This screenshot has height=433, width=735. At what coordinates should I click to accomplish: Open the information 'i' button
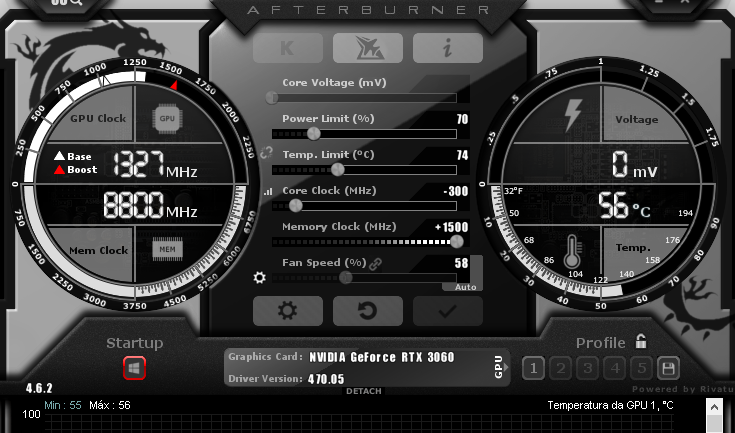pos(448,48)
